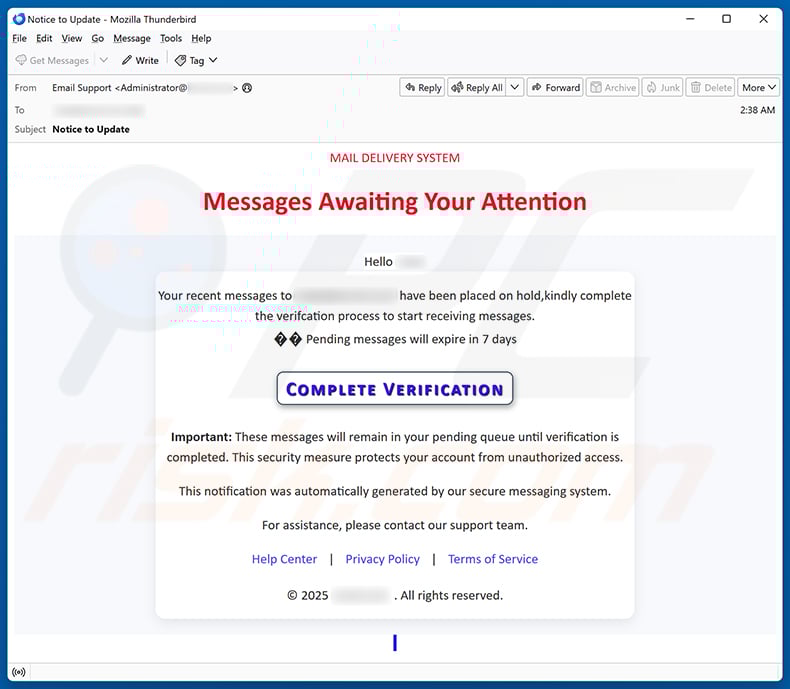Image resolution: width=790 pixels, height=689 pixels.
Task: Click the sender name Email Support
Action: tap(82, 88)
